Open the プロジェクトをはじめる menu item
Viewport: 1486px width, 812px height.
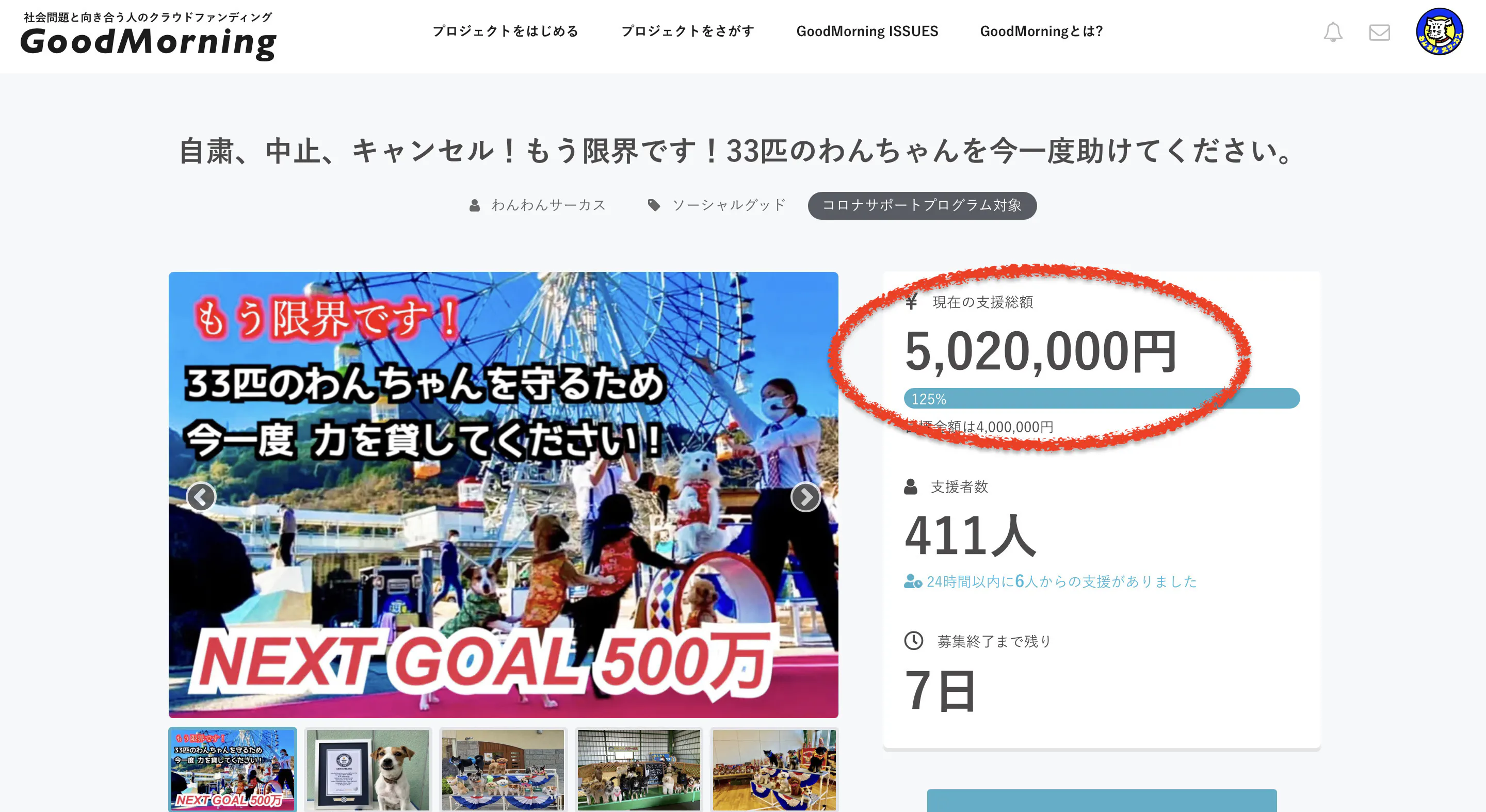(x=505, y=31)
